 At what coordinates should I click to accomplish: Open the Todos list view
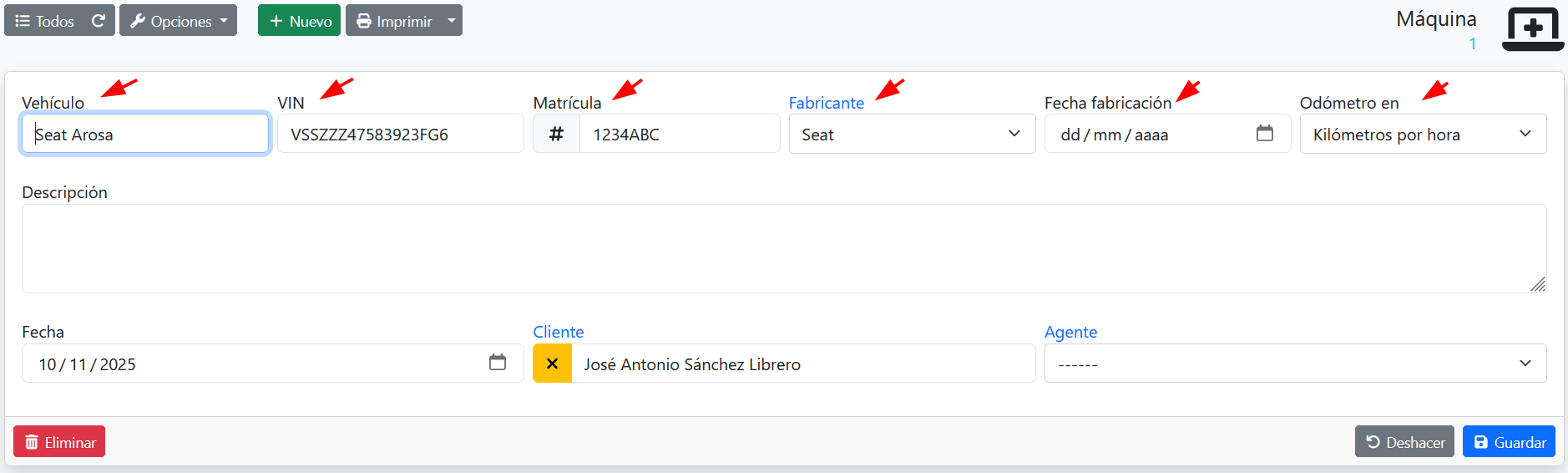45,21
